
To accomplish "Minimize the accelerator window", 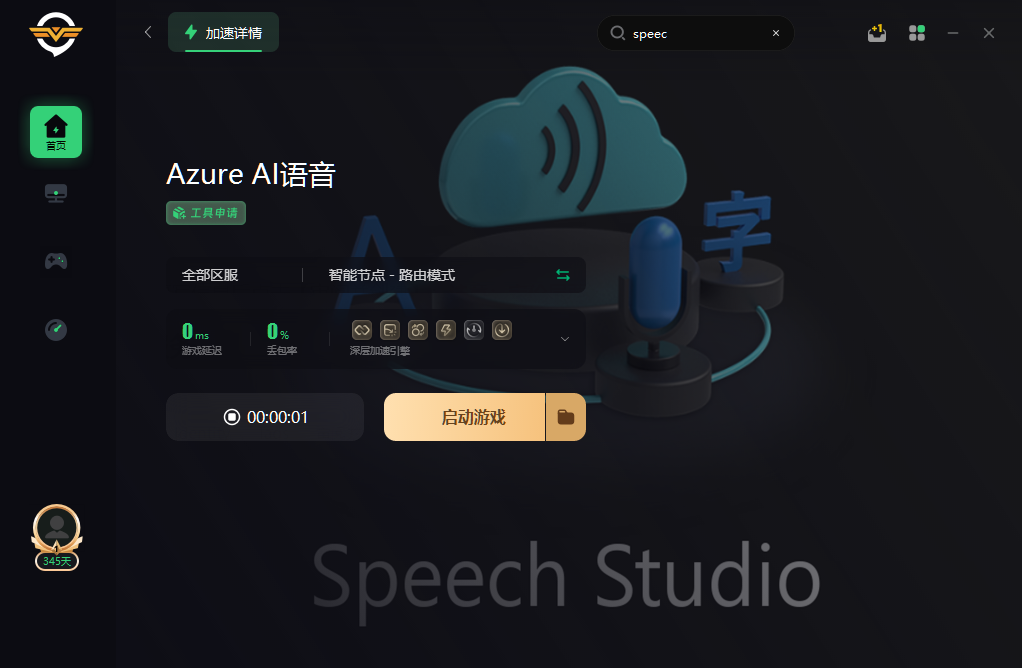I will point(953,33).
